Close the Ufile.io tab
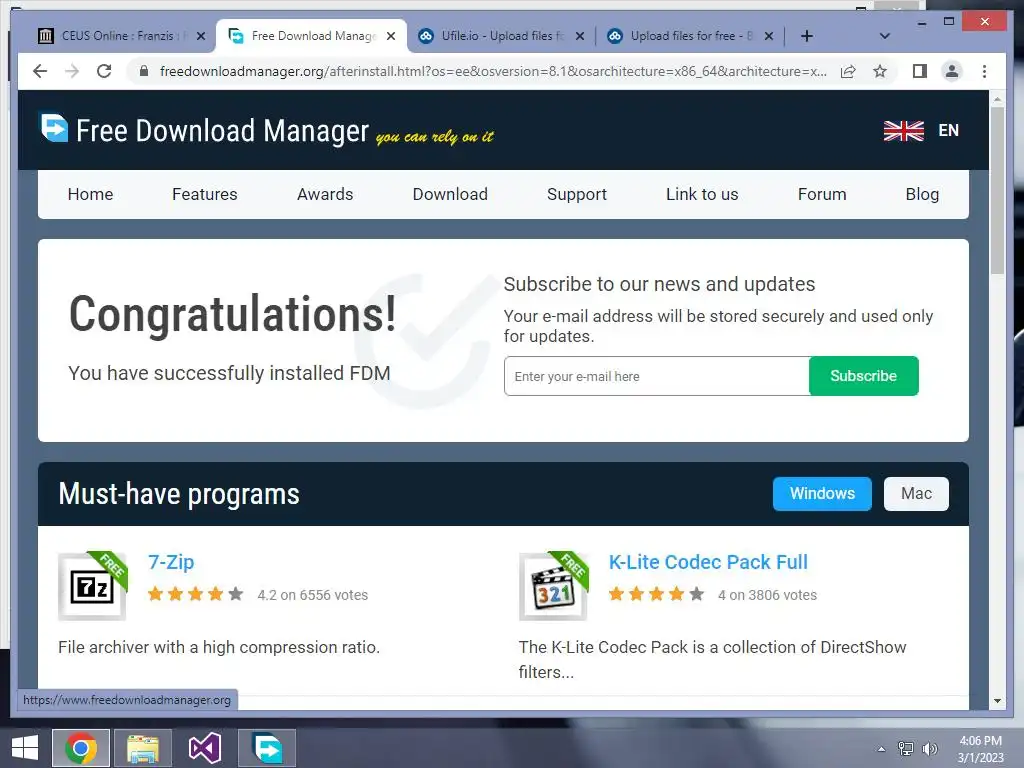1024x768 pixels. 580,36
